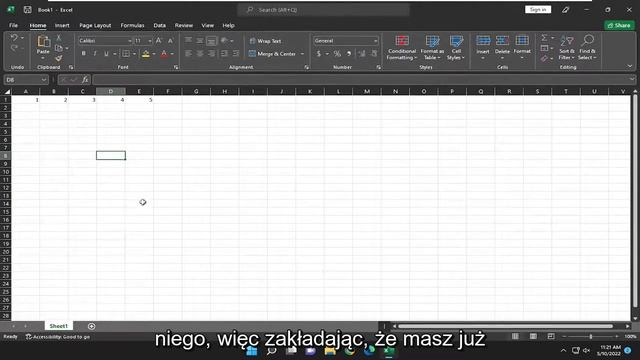Collapse the ribbon with chevron
Screen dimensions: 640x360
(x=629, y=66)
